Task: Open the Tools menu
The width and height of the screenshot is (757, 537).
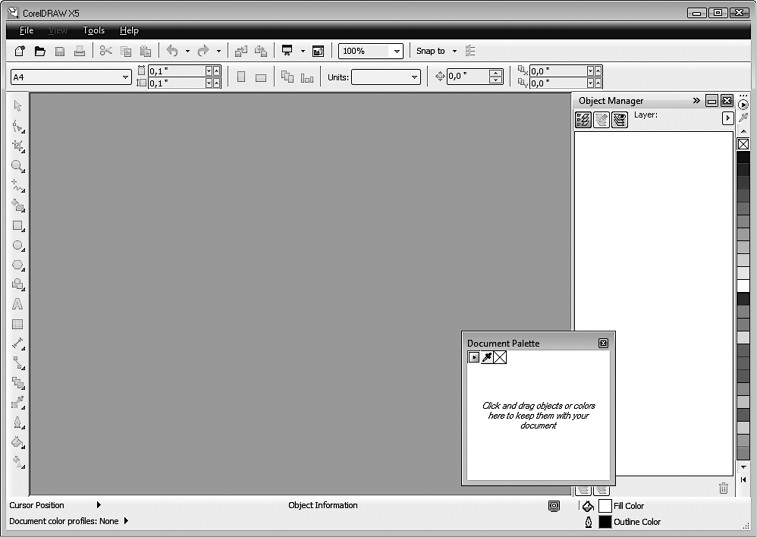Action: tap(94, 31)
